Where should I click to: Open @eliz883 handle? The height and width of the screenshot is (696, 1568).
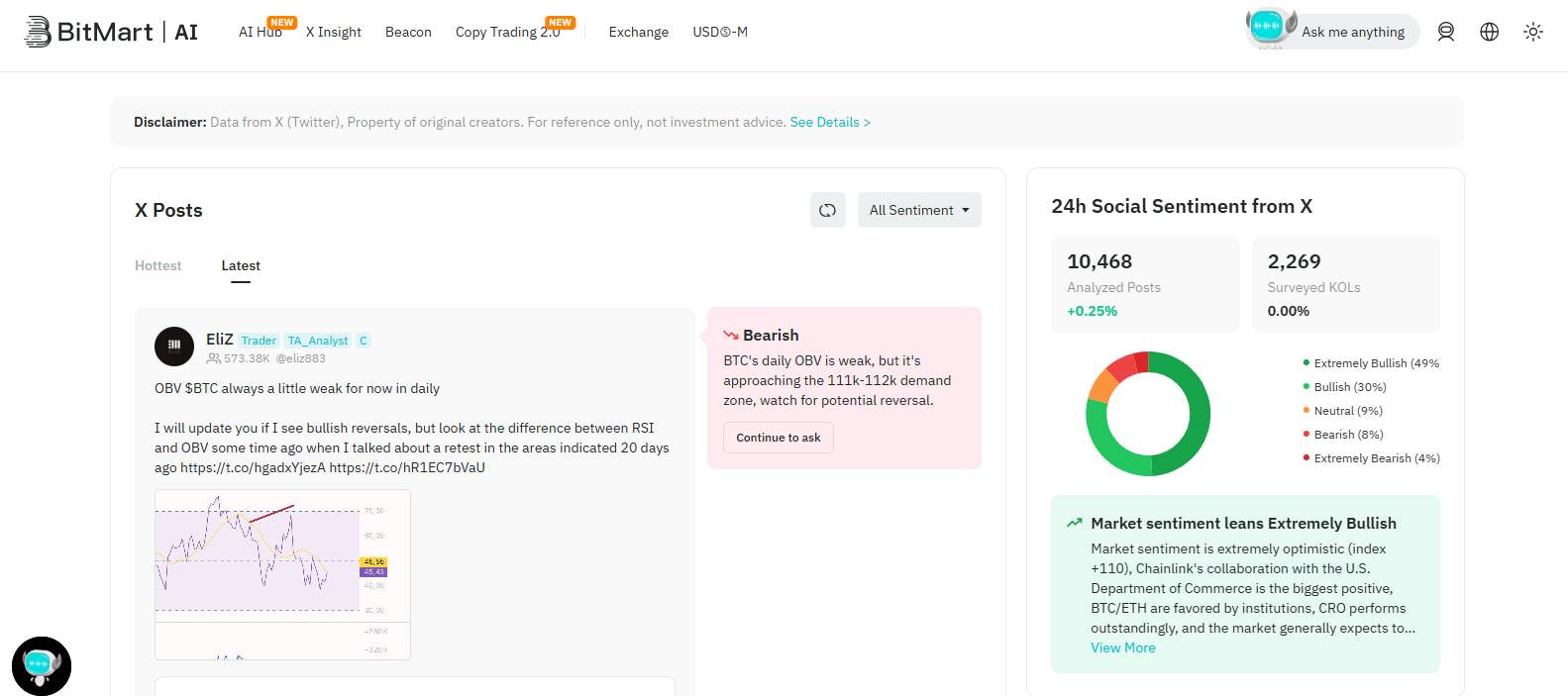[300, 358]
